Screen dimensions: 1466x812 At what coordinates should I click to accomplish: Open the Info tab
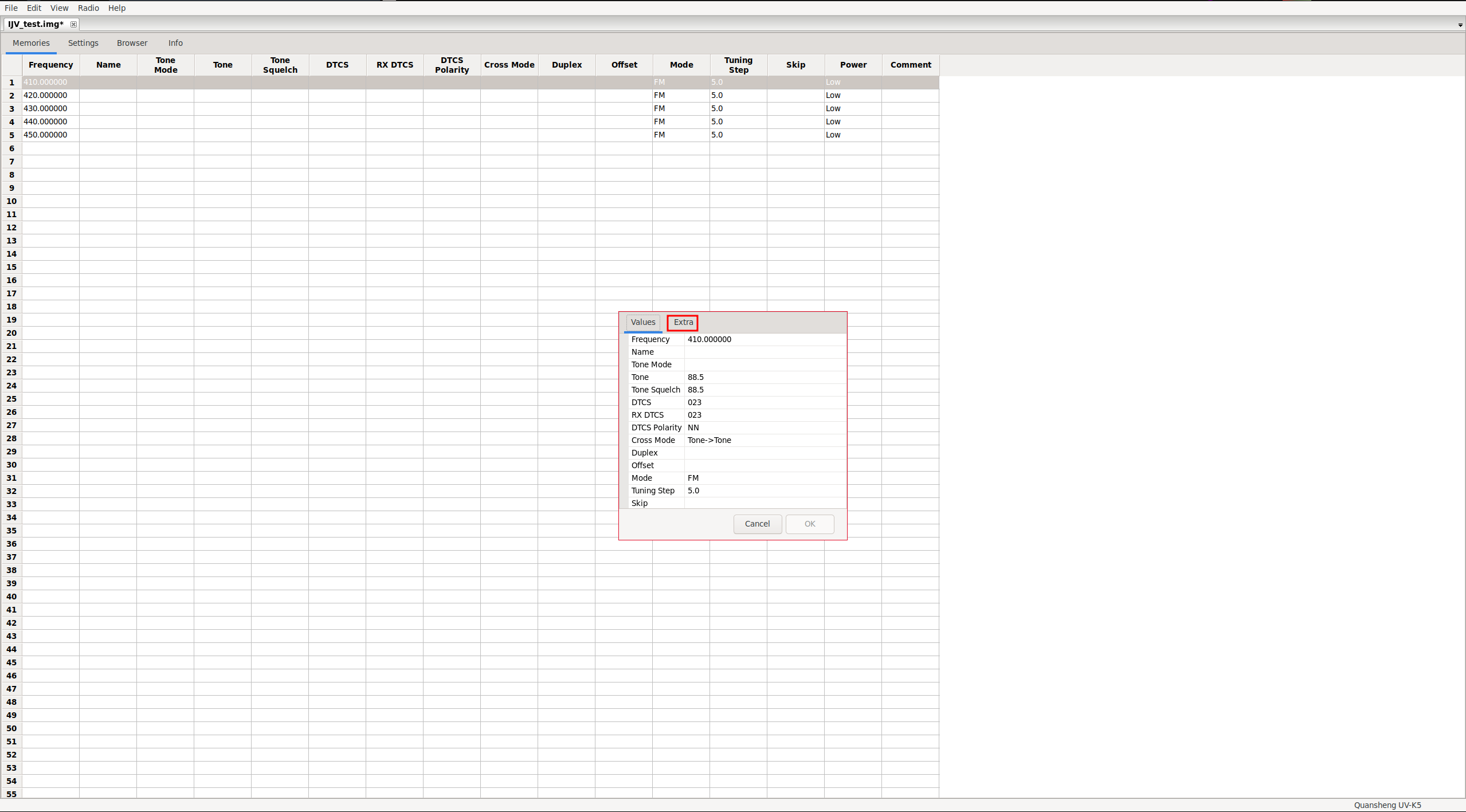pyautogui.click(x=175, y=43)
